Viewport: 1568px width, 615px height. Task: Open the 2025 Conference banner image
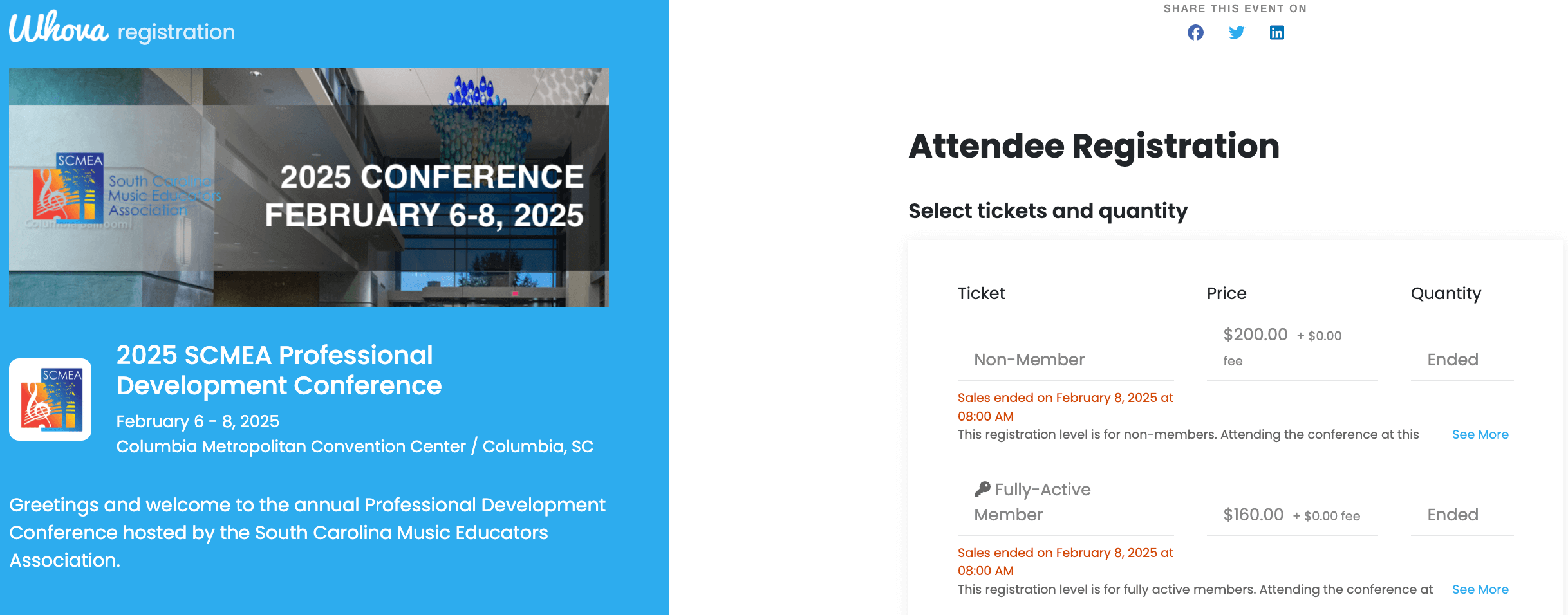(309, 188)
